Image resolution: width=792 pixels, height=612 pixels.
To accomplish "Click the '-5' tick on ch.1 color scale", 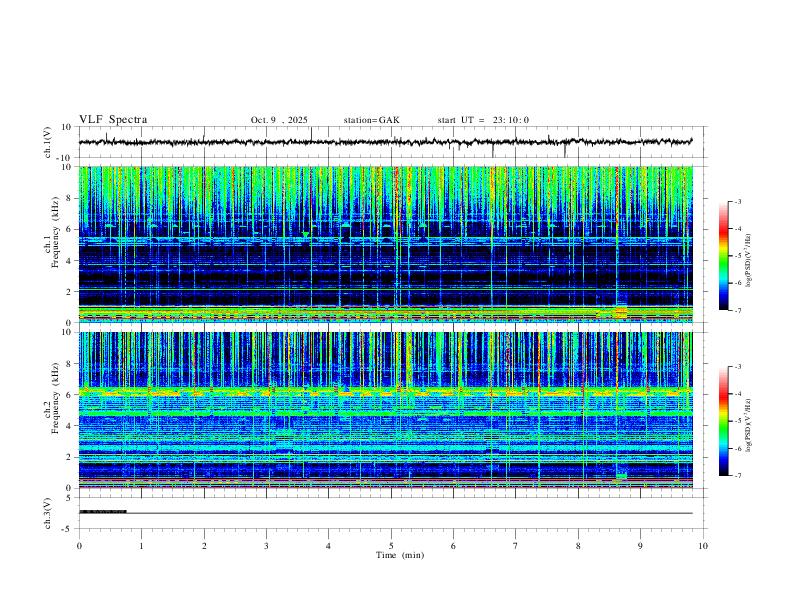I will [737, 256].
